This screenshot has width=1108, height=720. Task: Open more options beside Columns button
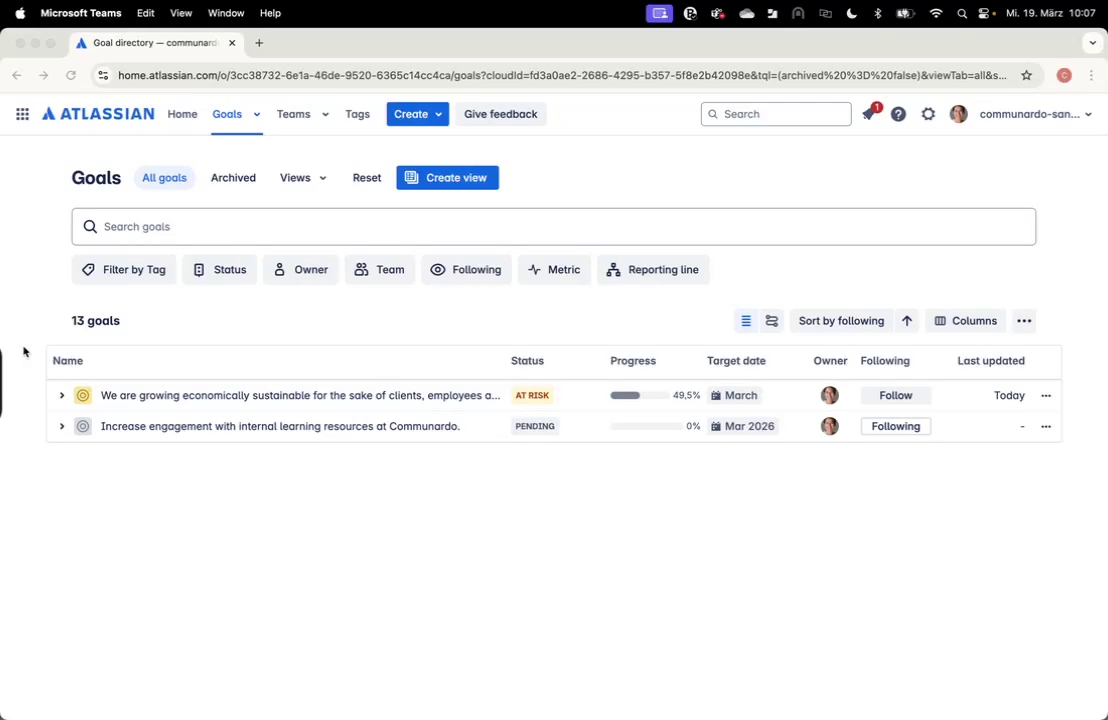pyautogui.click(x=1024, y=321)
